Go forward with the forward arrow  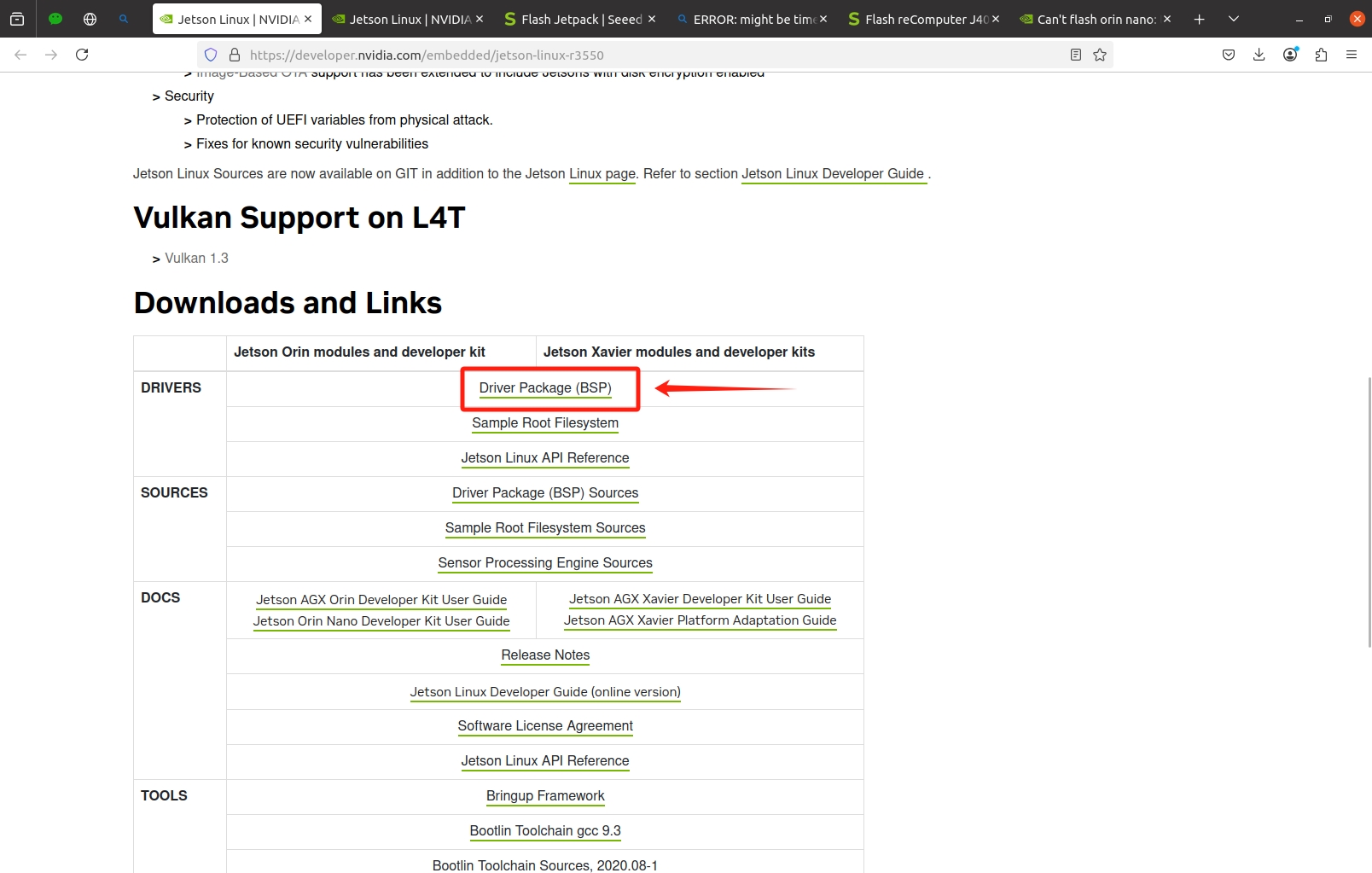pos(51,55)
